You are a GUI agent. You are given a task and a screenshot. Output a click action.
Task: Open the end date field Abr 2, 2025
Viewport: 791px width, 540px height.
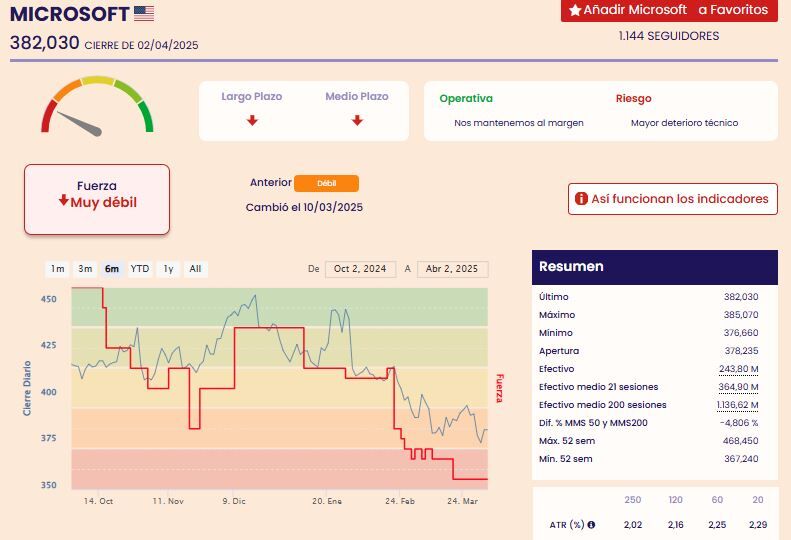coord(452,269)
